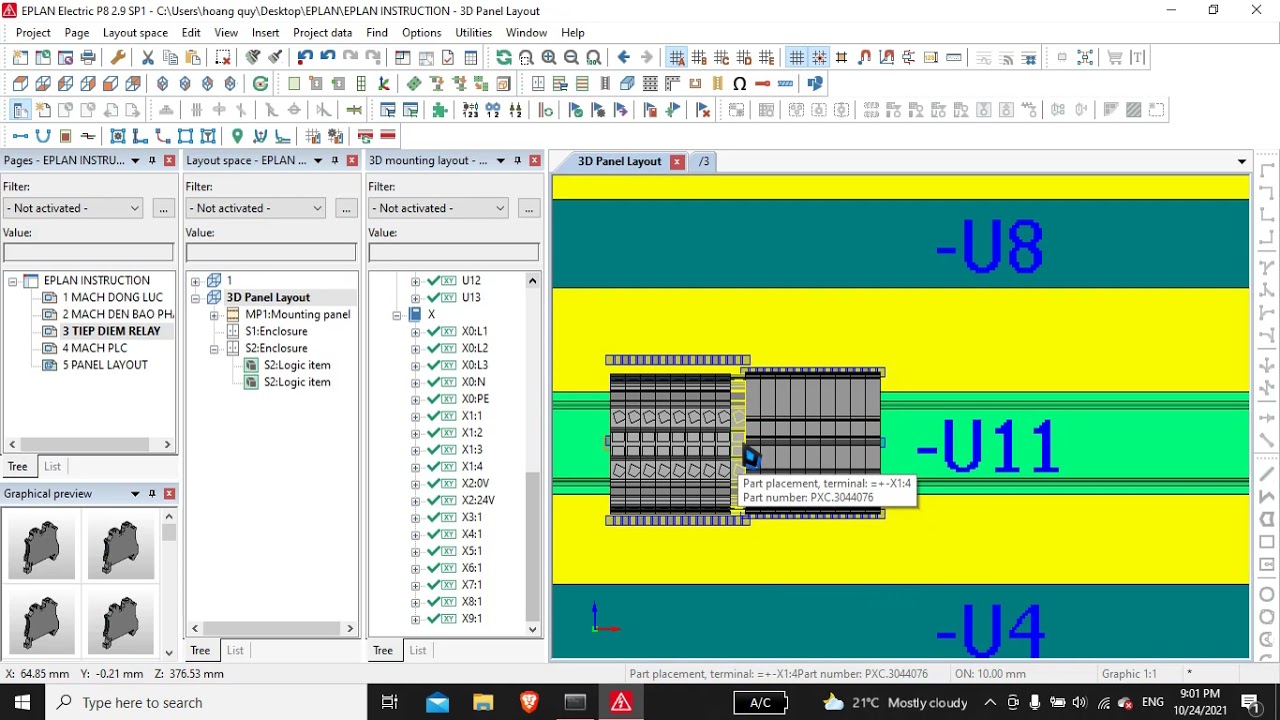Screen dimensions: 1280x720
Task: Open the editor tab list dropdown arrow
Action: [1242, 161]
